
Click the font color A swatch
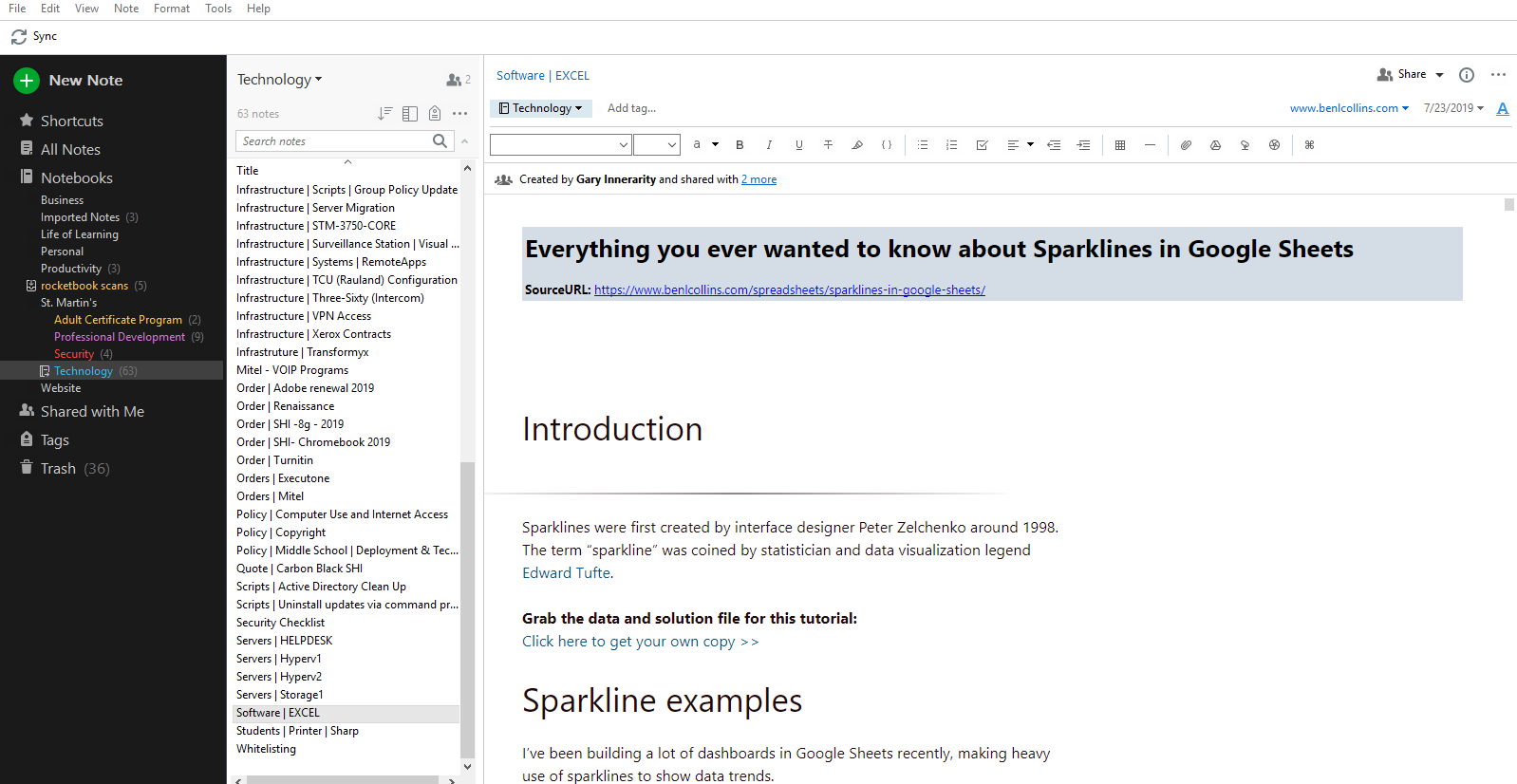point(1503,108)
